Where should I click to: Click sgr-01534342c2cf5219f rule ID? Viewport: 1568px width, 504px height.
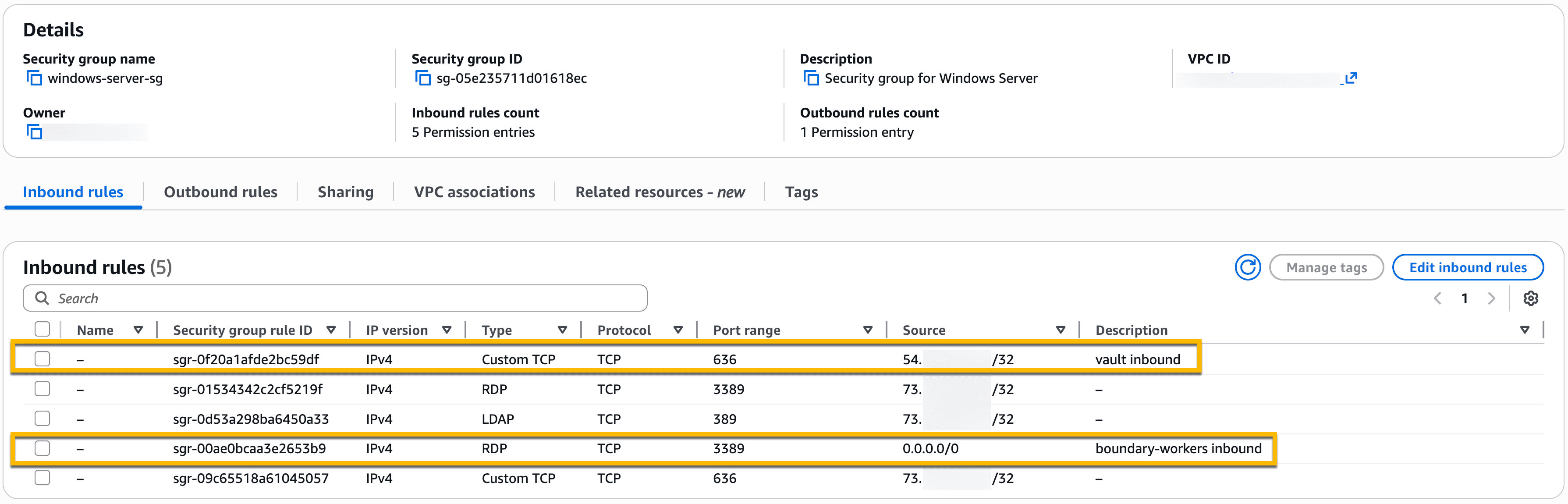click(x=248, y=389)
